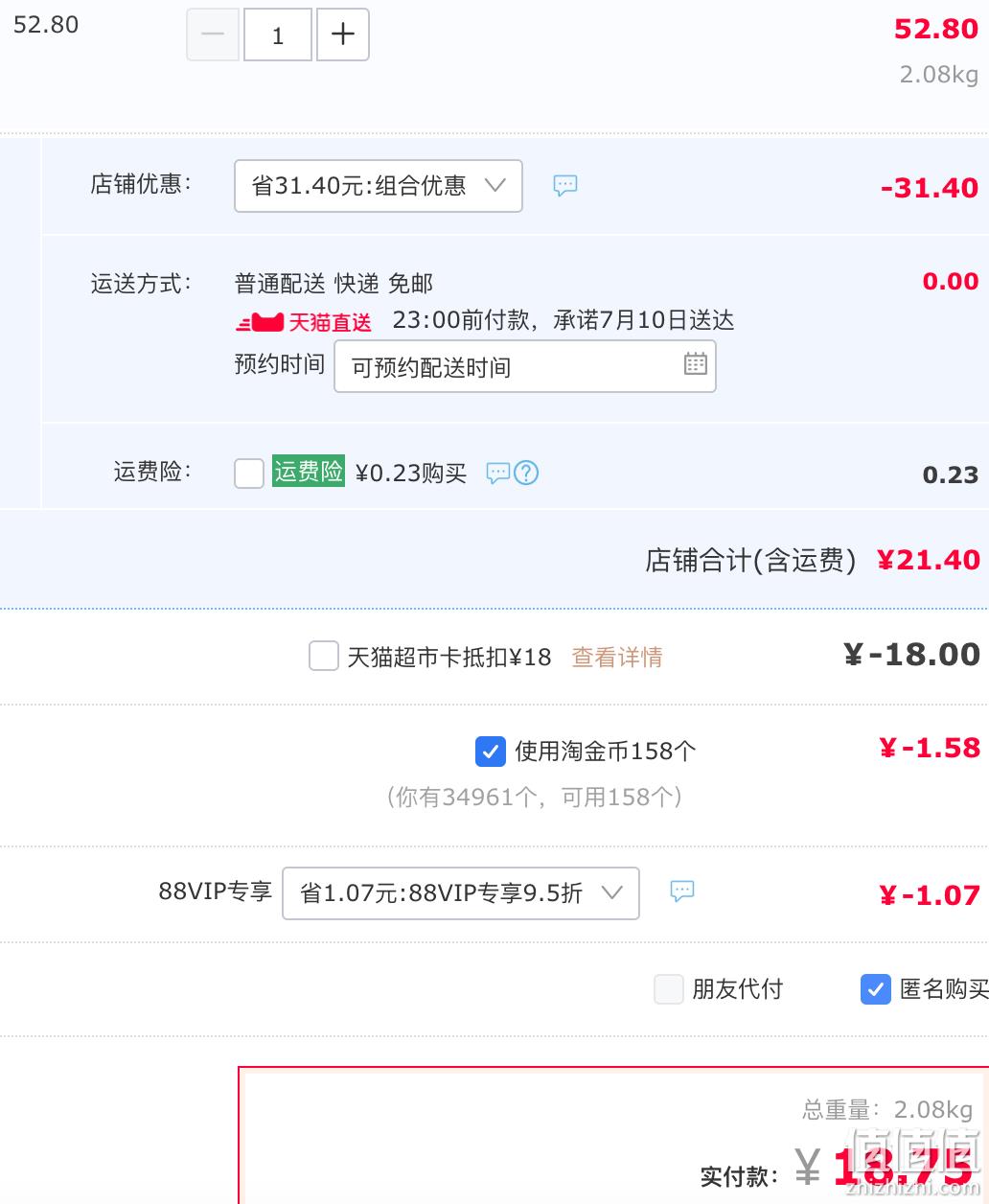This screenshot has height=1204, width=989.
Task: Expand the 88VIP专享 discount dropdown
Action: (x=461, y=893)
